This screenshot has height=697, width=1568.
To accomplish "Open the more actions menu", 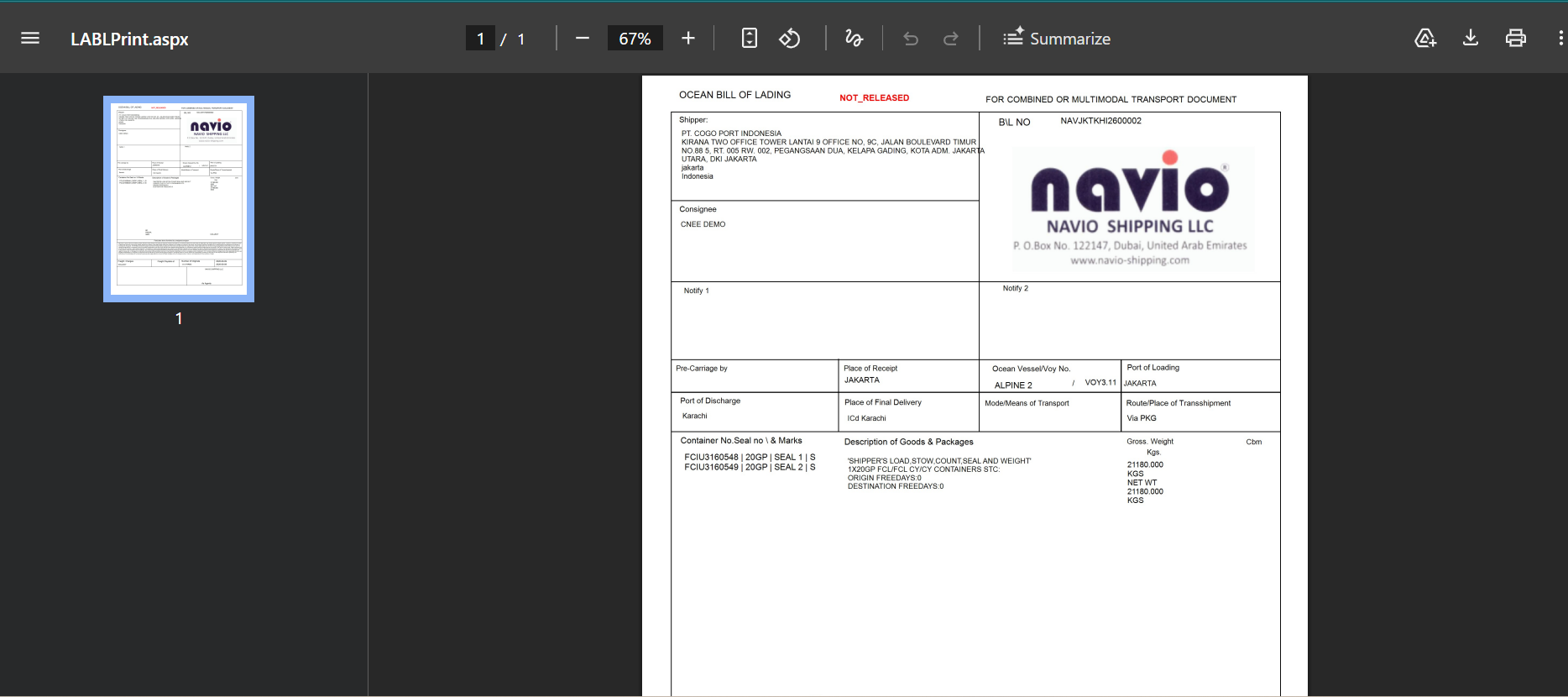I will [x=1560, y=38].
